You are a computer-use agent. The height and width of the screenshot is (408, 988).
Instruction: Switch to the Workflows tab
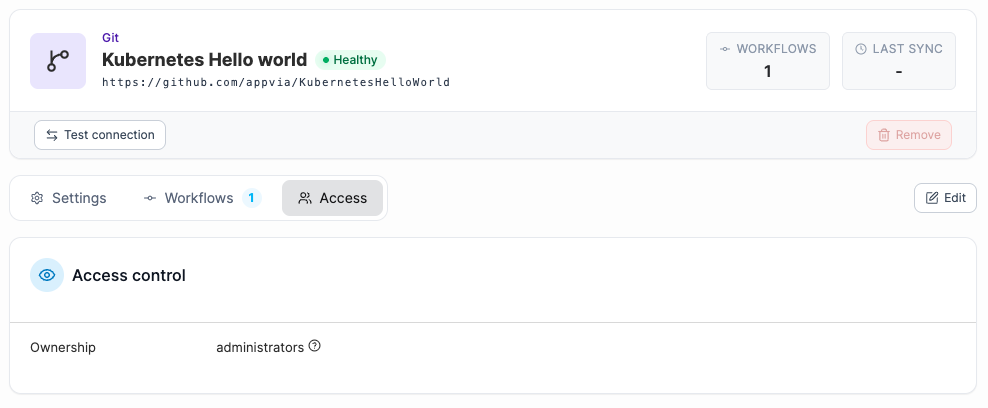pyautogui.click(x=203, y=198)
